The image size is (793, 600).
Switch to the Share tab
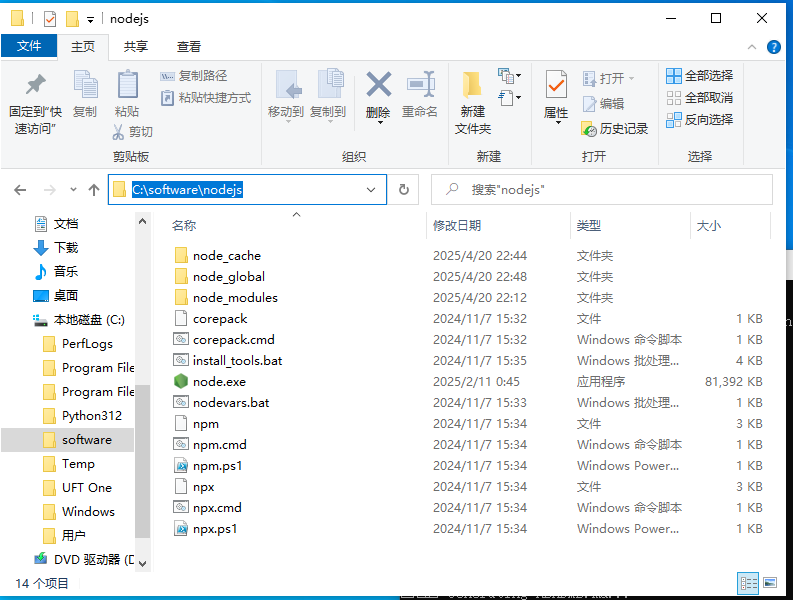click(x=136, y=47)
